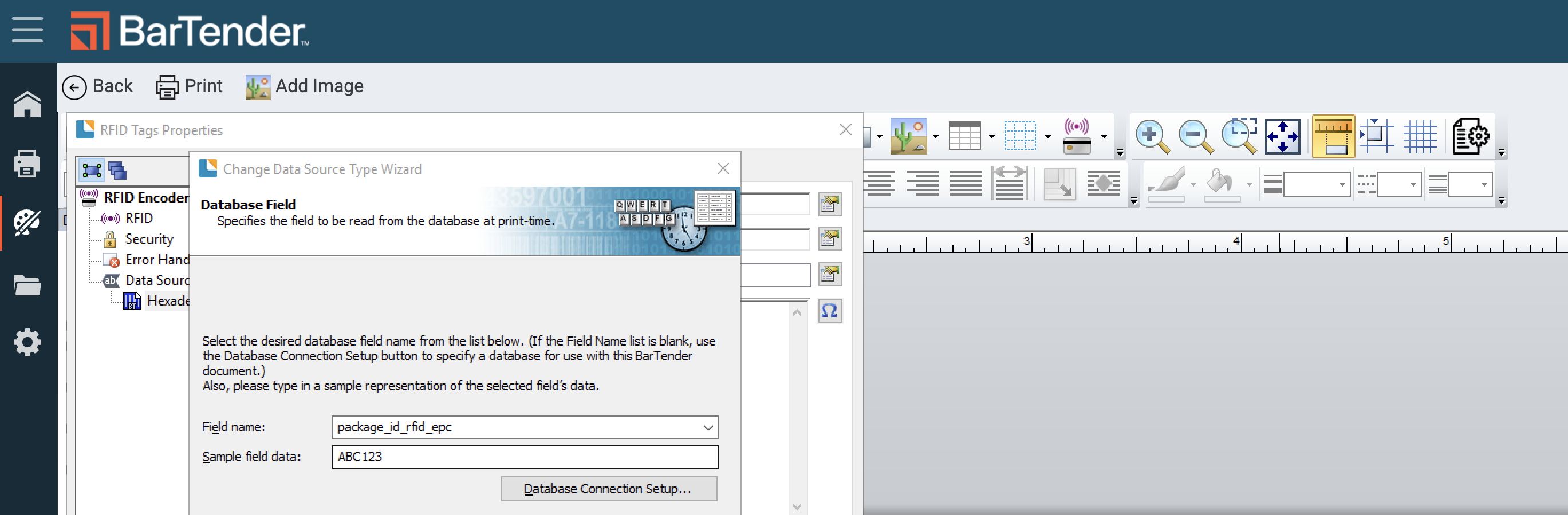The height and width of the screenshot is (515, 1568).
Task: Expand the object toolbar overflow options
Action: coord(1120,153)
